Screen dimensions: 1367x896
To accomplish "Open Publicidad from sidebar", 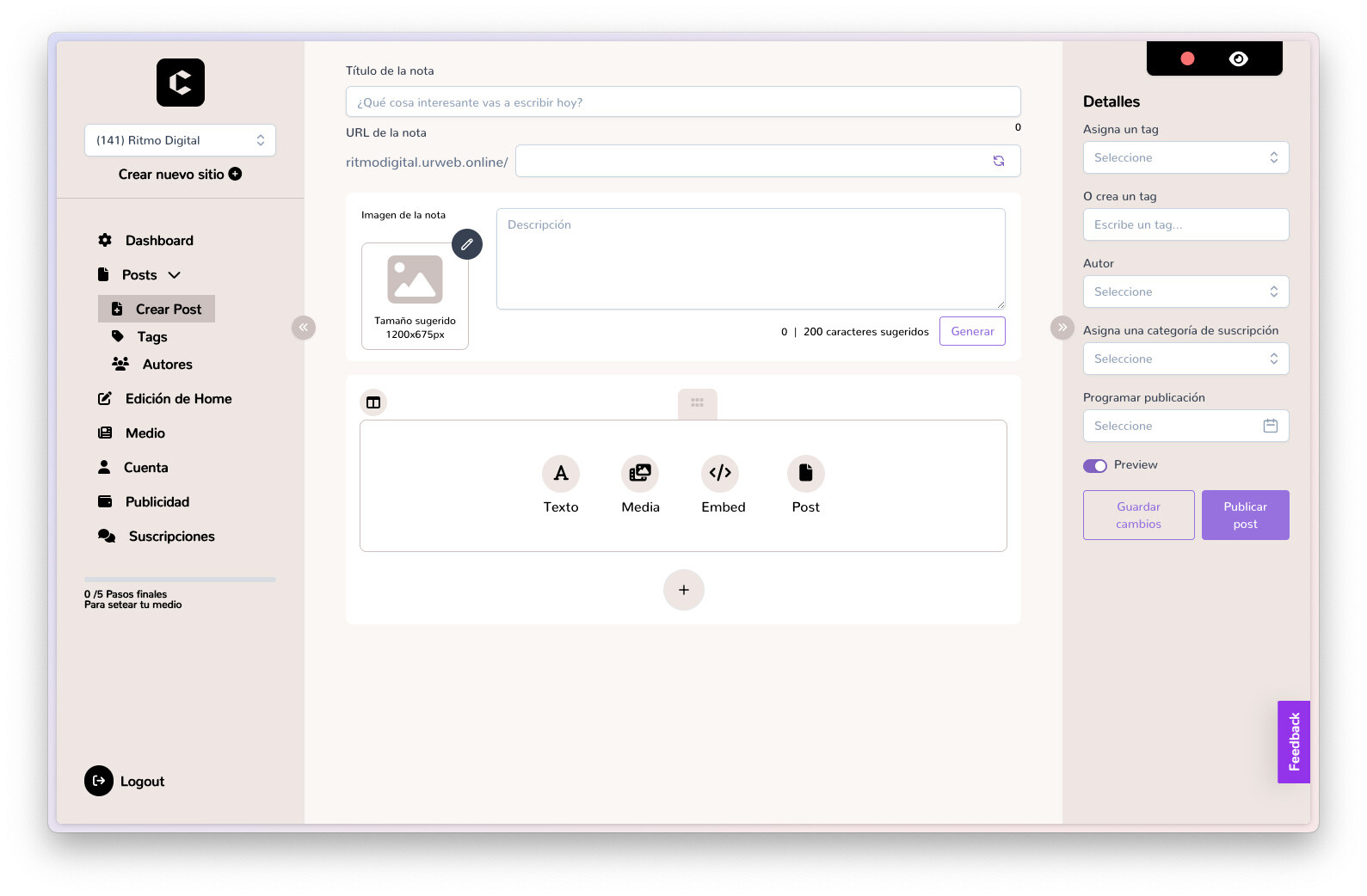I will (157, 501).
